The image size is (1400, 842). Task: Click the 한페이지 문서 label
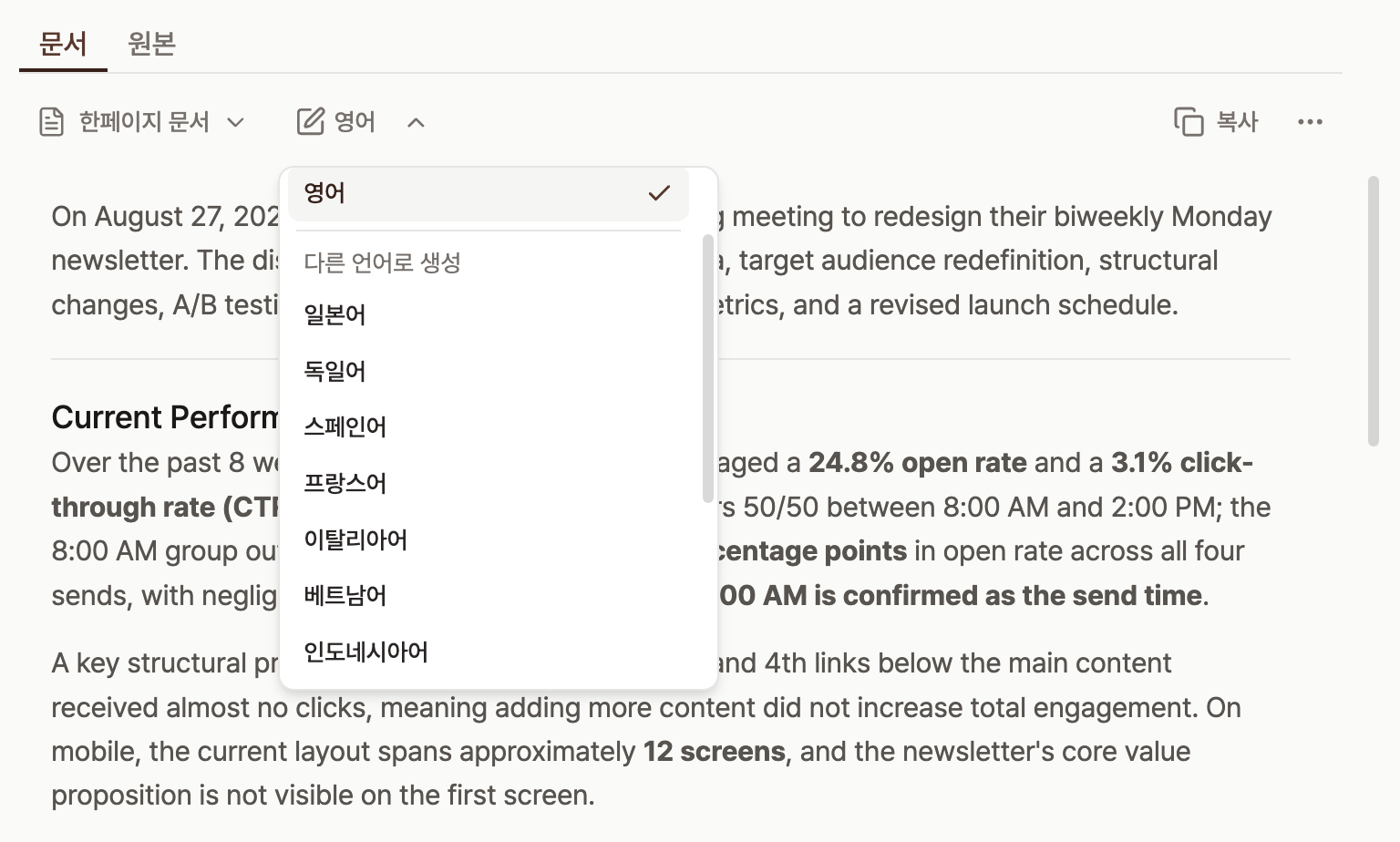pos(144,122)
